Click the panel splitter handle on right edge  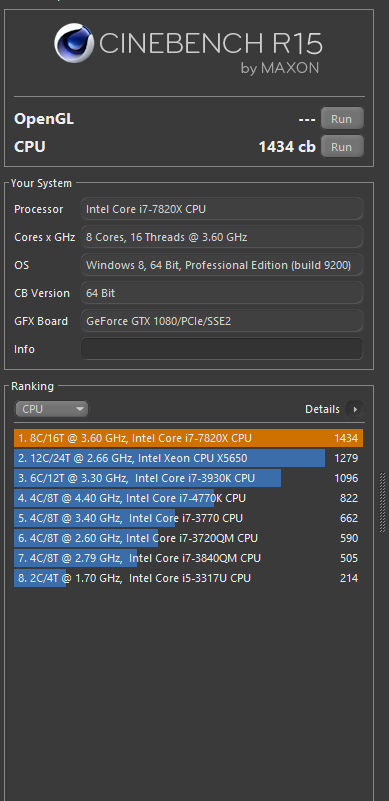pos(382,503)
